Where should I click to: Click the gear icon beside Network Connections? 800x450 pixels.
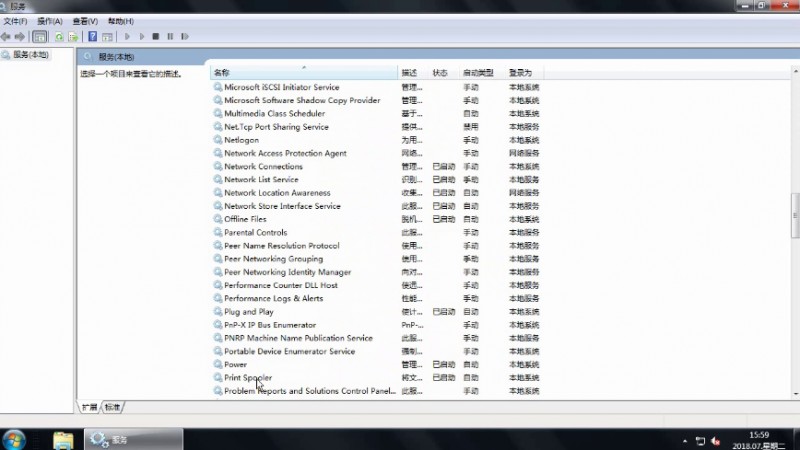point(218,166)
